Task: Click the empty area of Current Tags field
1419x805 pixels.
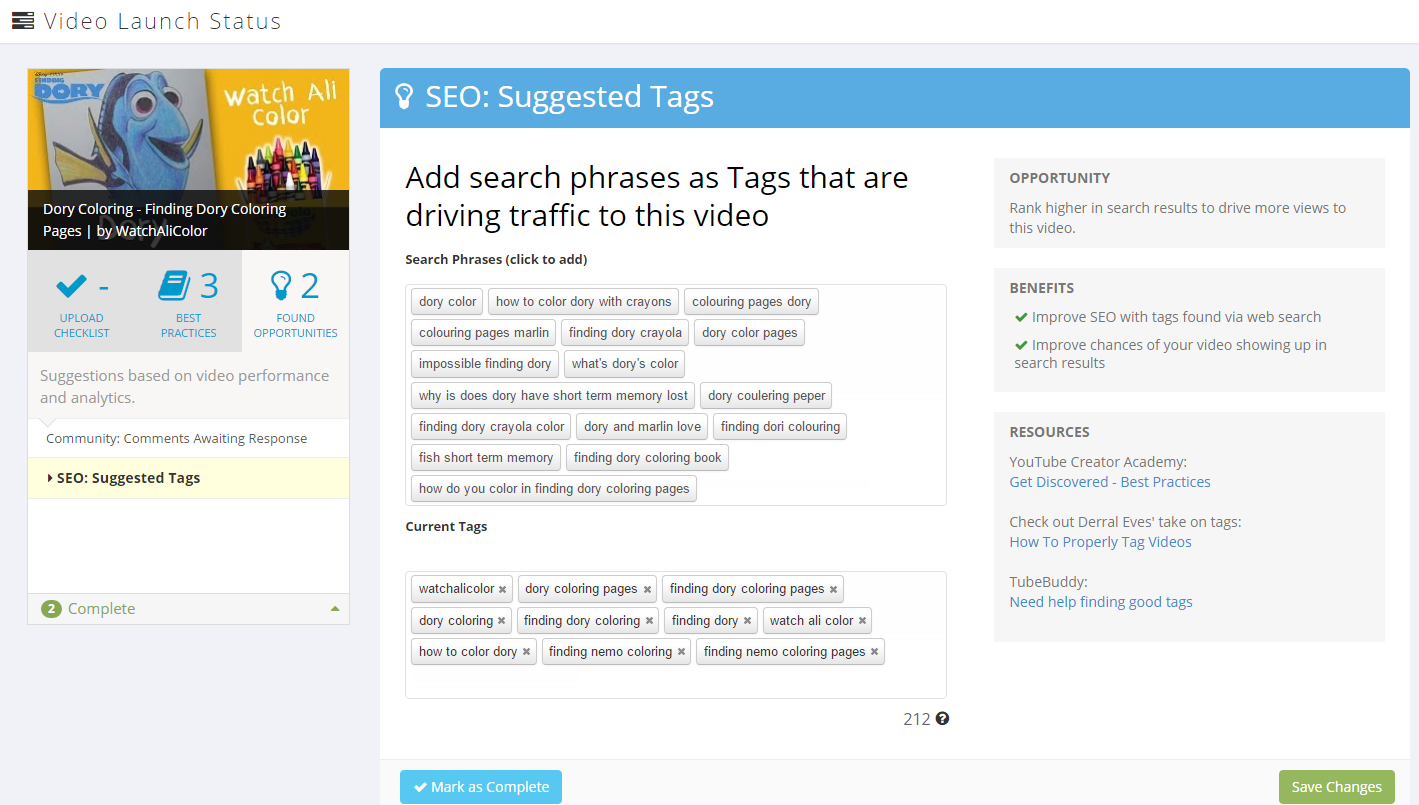Action: [675, 682]
